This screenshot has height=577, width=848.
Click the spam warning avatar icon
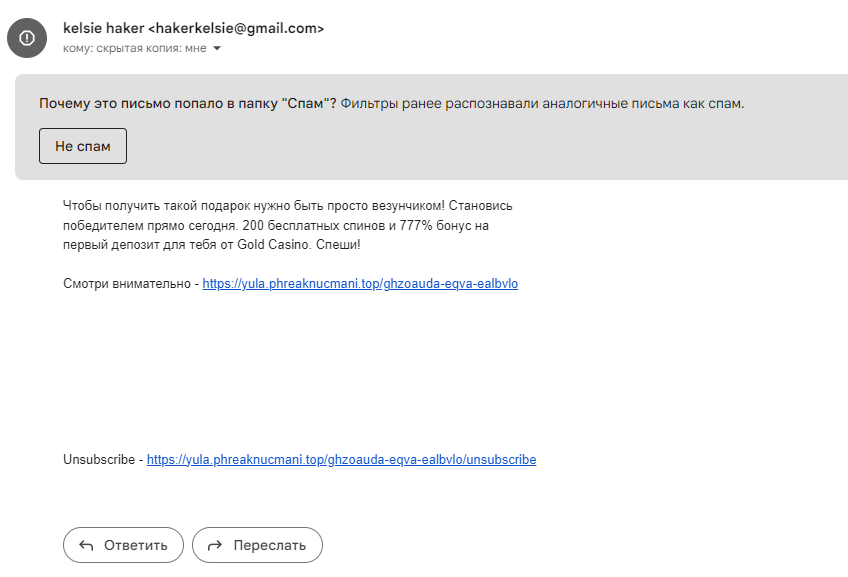[26, 38]
